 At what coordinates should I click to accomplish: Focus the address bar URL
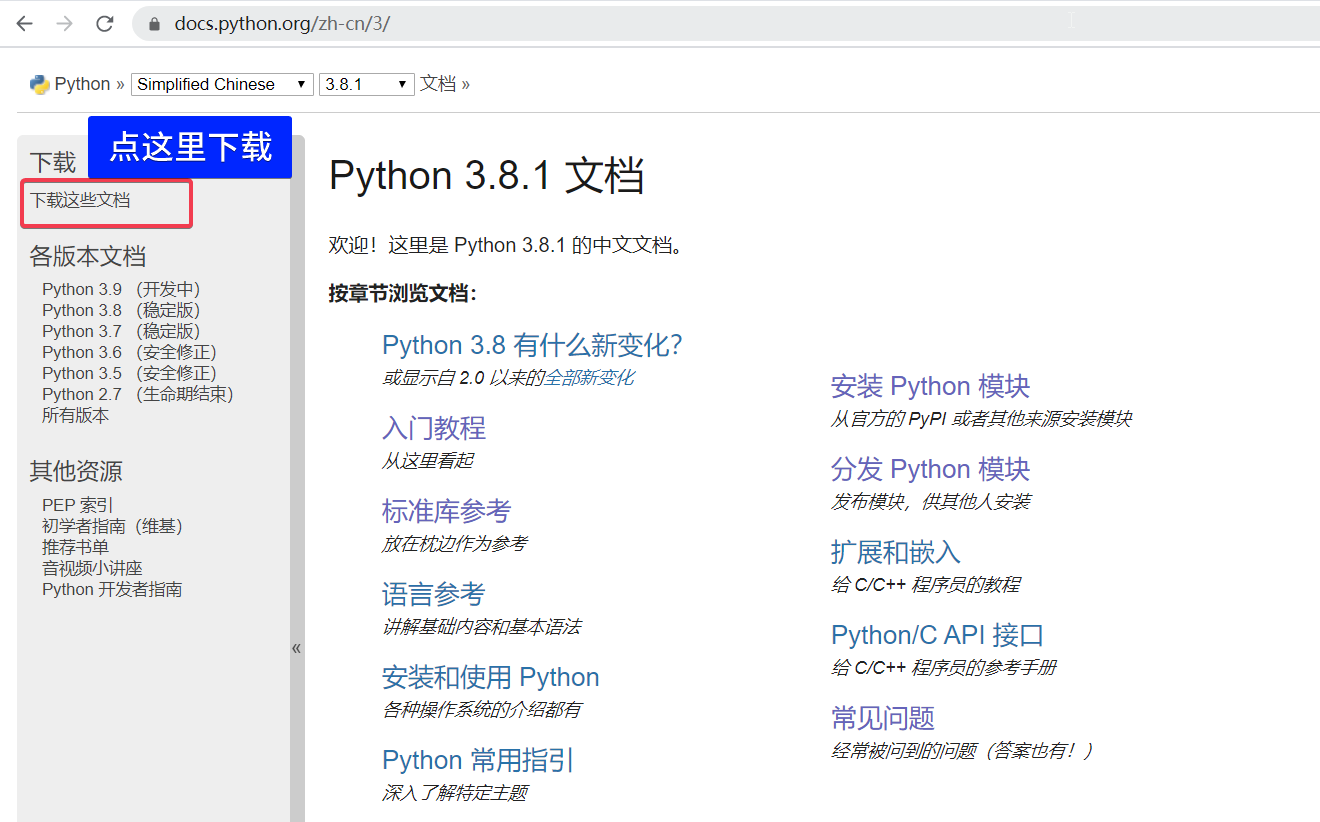pyautogui.click(x=282, y=23)
